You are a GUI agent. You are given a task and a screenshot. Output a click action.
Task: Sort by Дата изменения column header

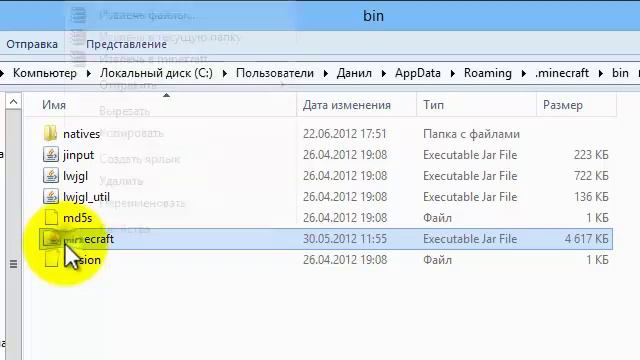(347, 105)
